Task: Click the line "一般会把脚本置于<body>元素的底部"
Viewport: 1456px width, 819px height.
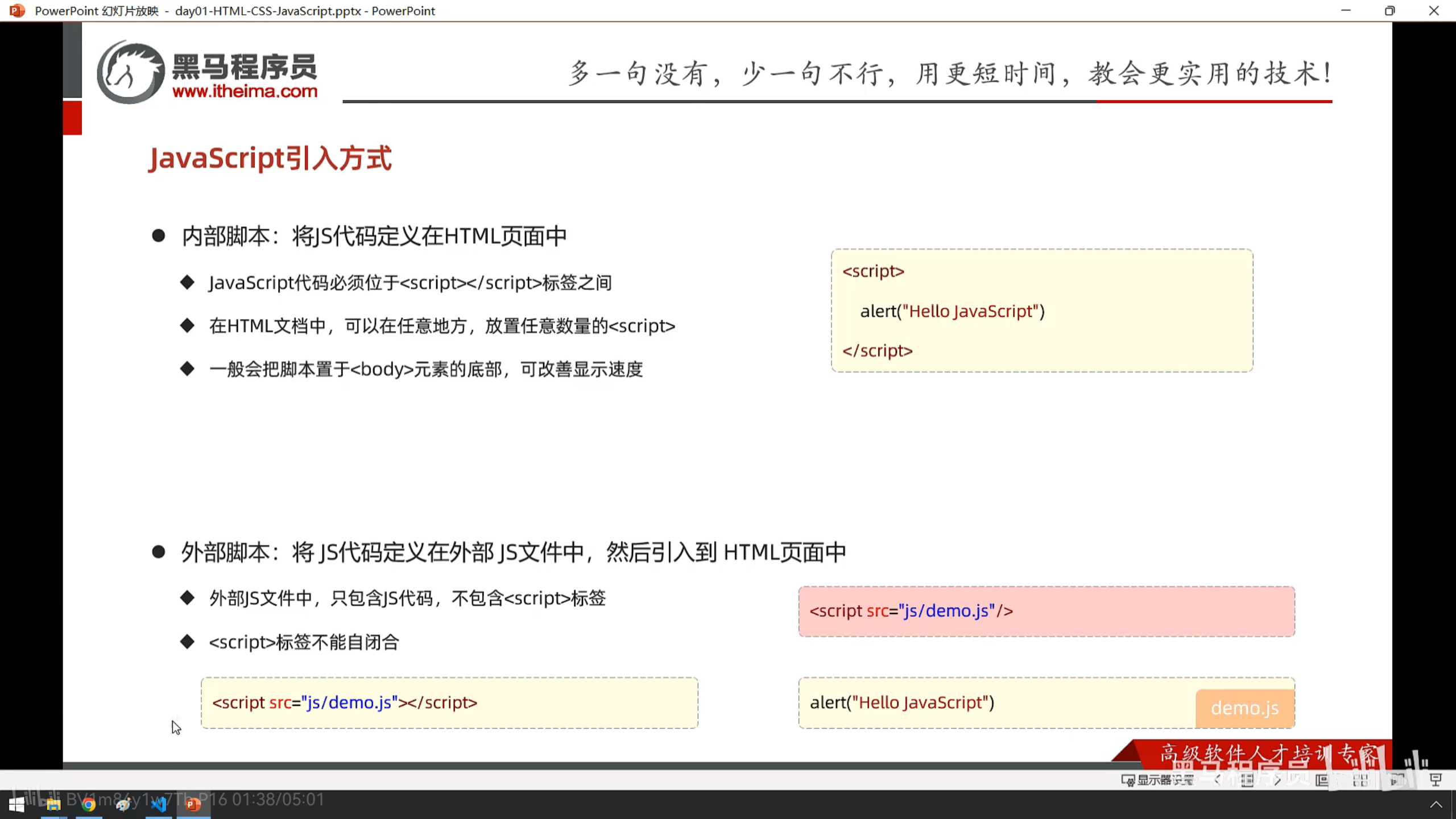Action: tap(426, 369)
